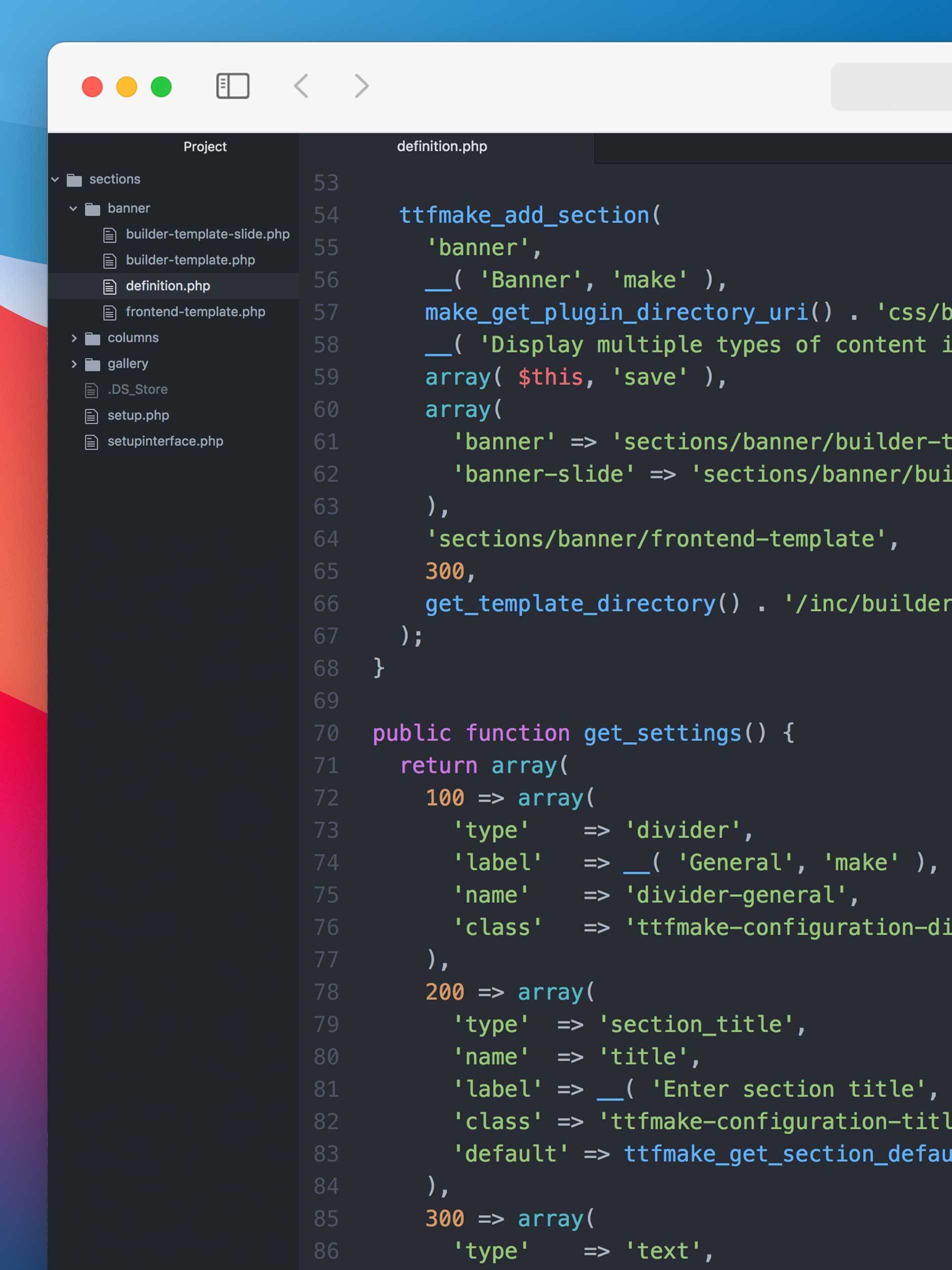Click ttfmake_add_section function call

click(x=524, y=215)
